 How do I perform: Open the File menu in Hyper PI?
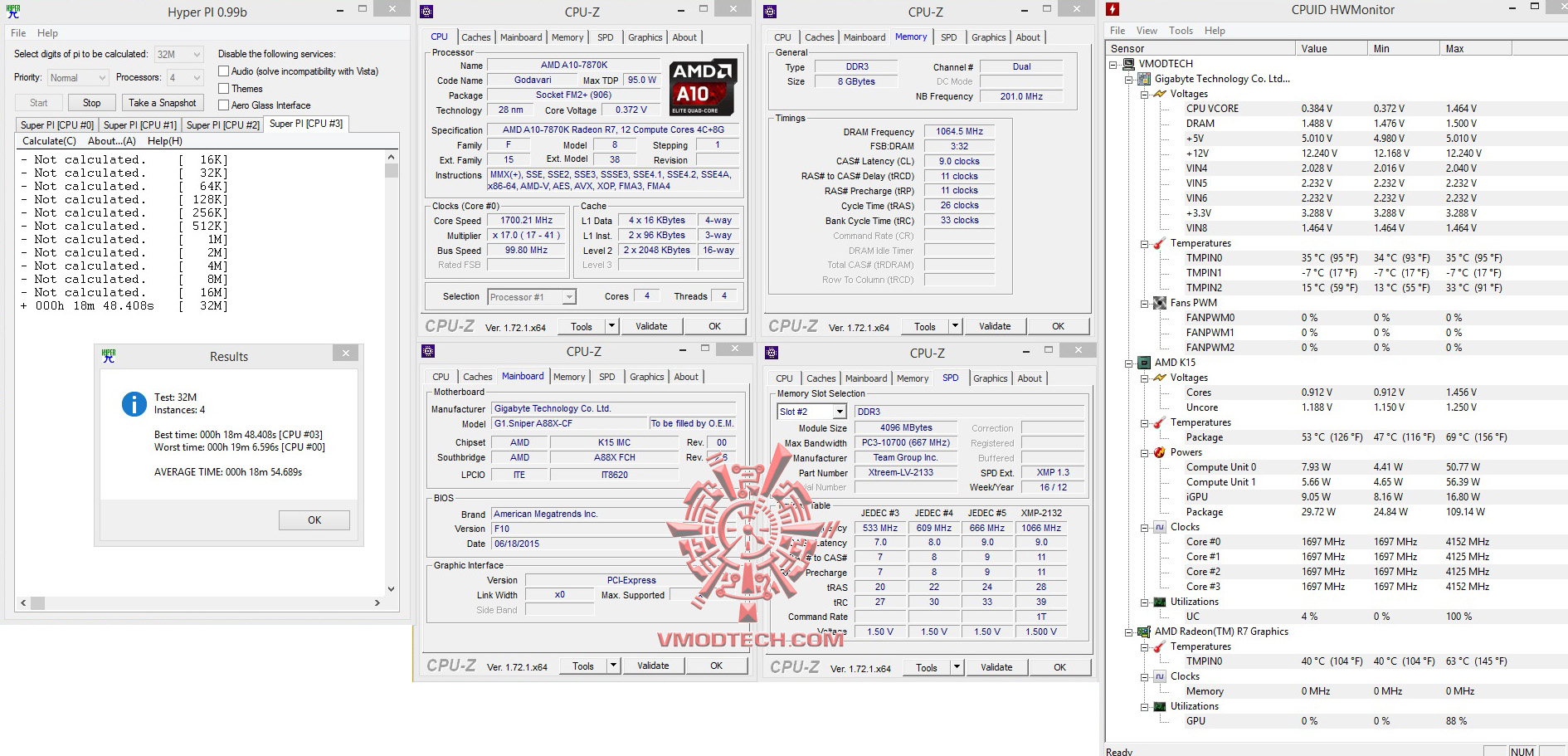pos(18,33)
